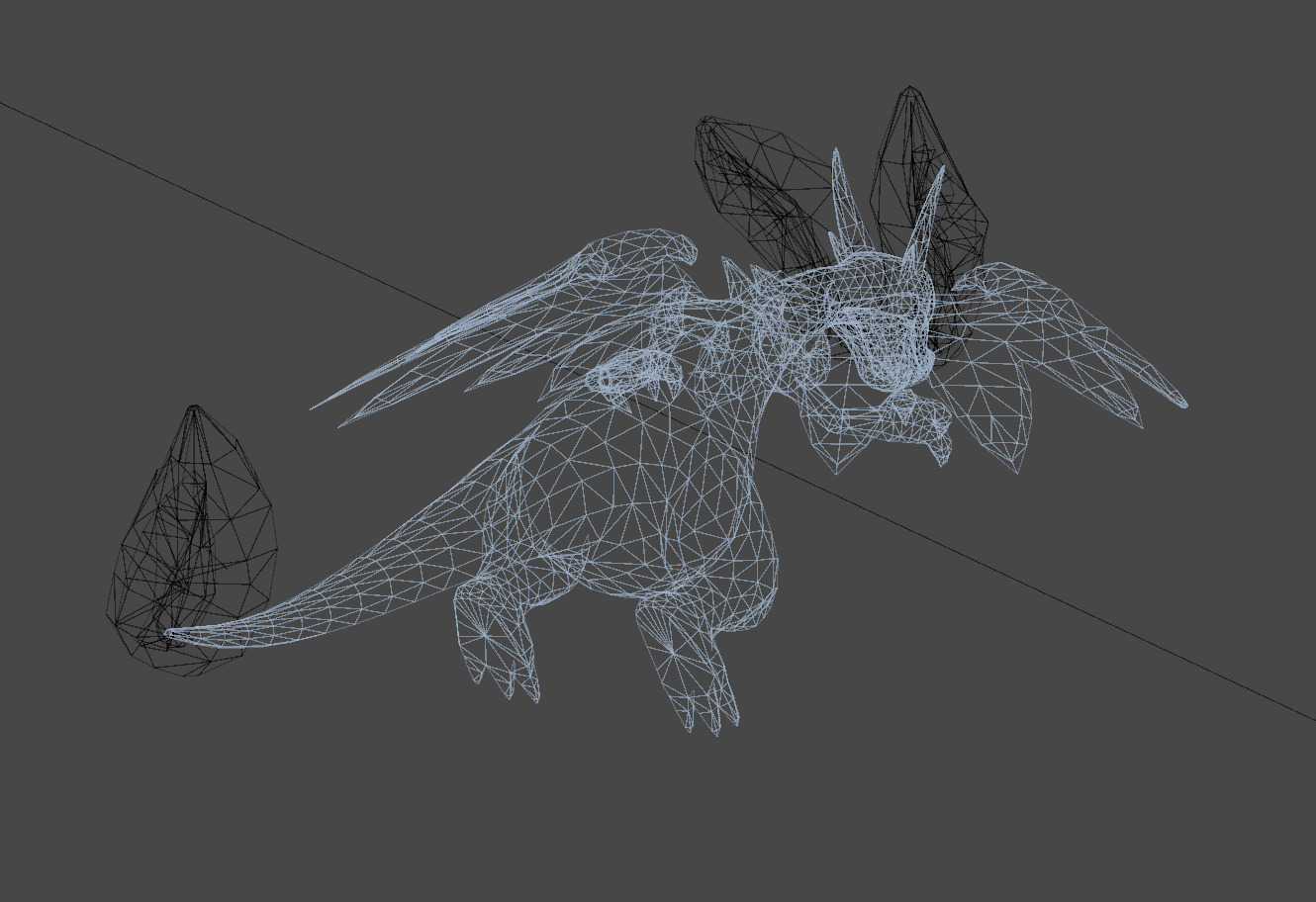Select the dark flame mesh at tail tip
Screen dimensions: 1316x902
(191, 542)
